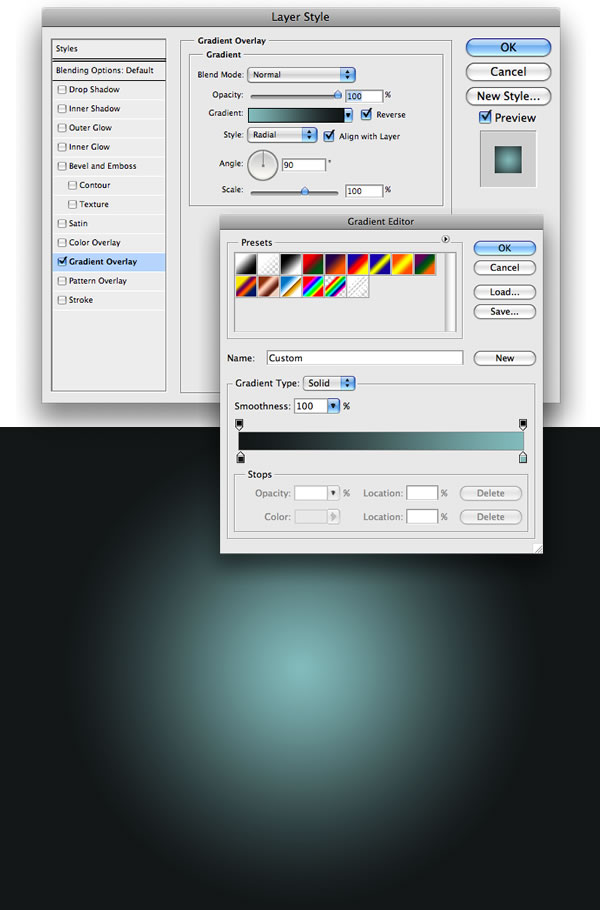600x910 pixels.
Task: Choose the third Black, White gradient preset
Action: pyautogui.click(x=291, y=264)
